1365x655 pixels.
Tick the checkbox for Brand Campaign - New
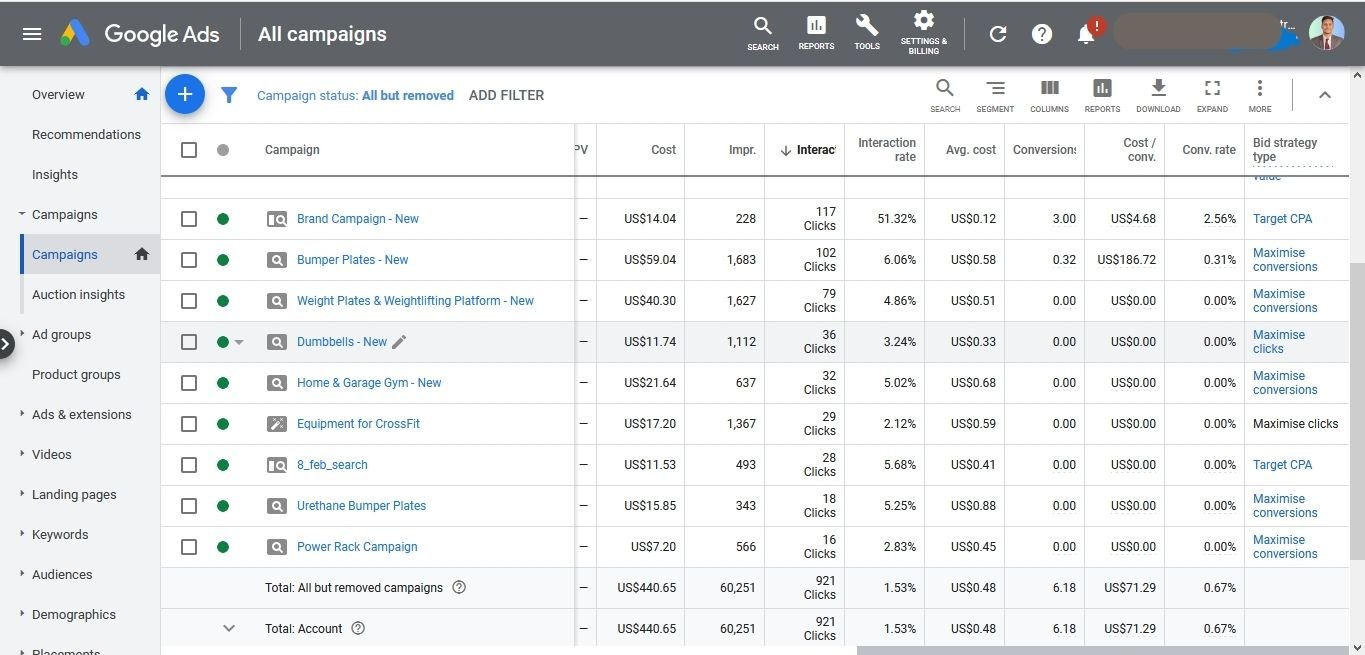[189, 219]
